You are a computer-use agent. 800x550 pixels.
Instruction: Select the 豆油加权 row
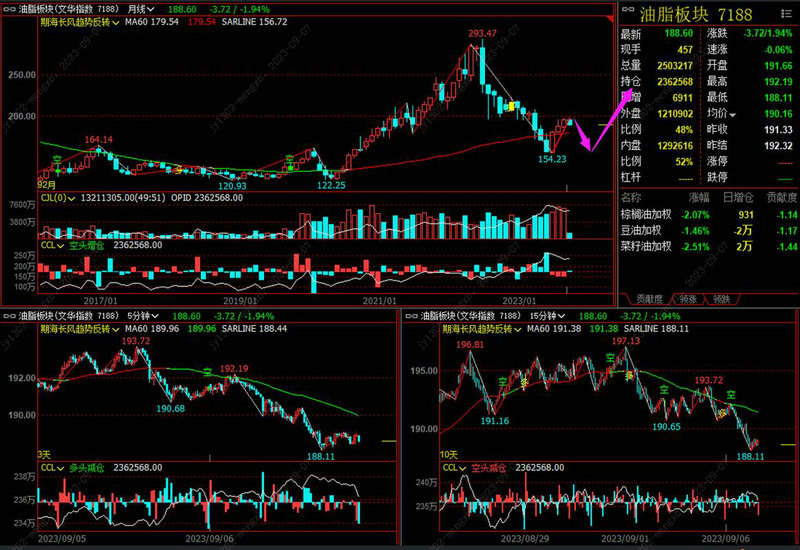[648, 230]
